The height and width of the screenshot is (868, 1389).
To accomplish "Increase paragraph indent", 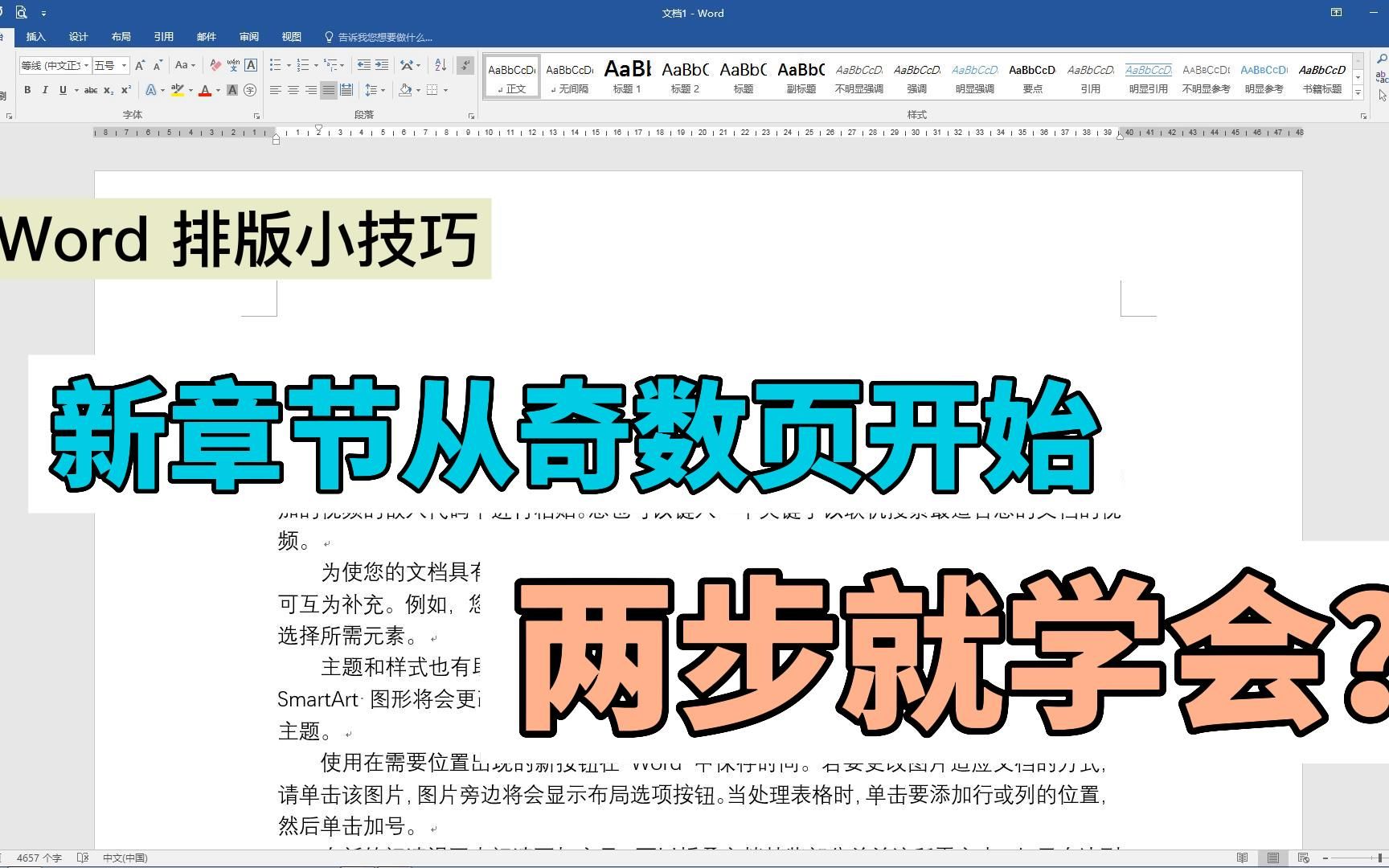I will pos(382,65).
